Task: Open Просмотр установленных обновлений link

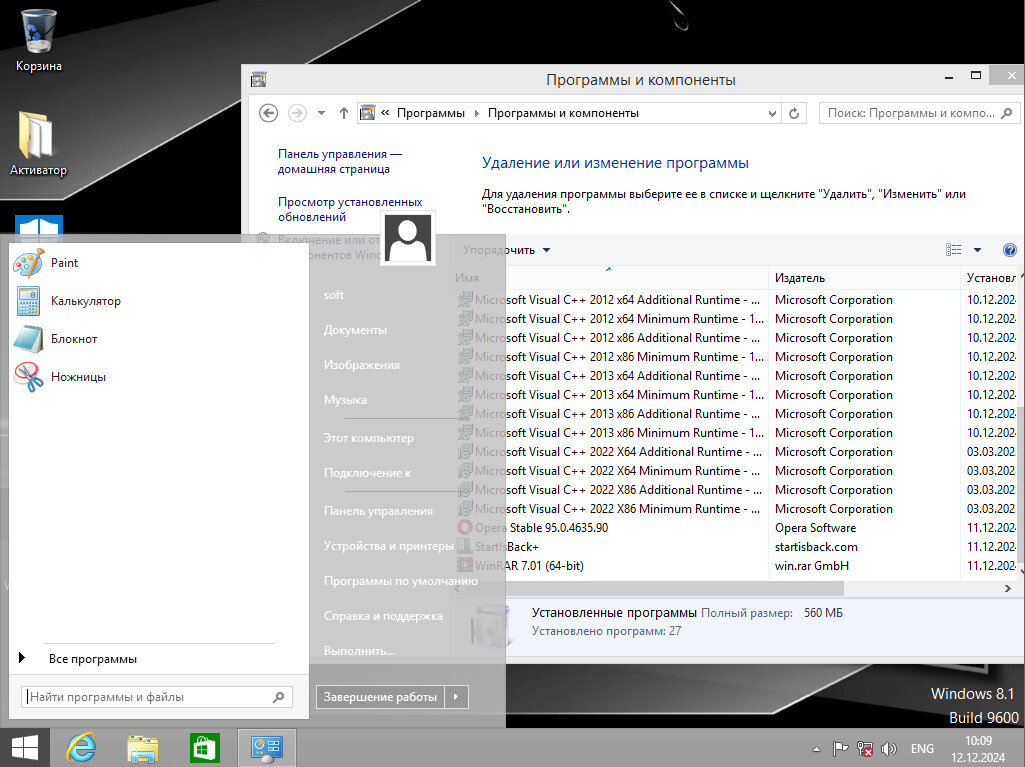Action: click(350, 209)
